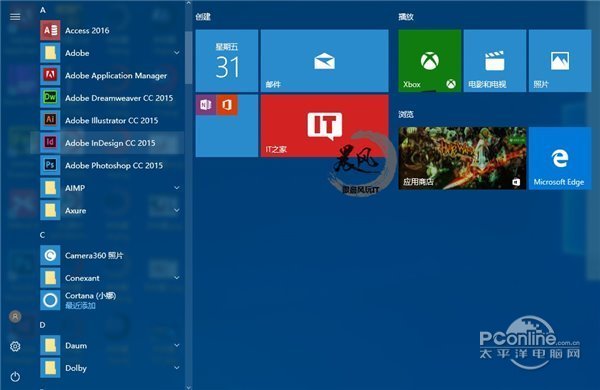The image size is (600, 390).
Task: Expand the Daum folder chevron
Action: 177,345
